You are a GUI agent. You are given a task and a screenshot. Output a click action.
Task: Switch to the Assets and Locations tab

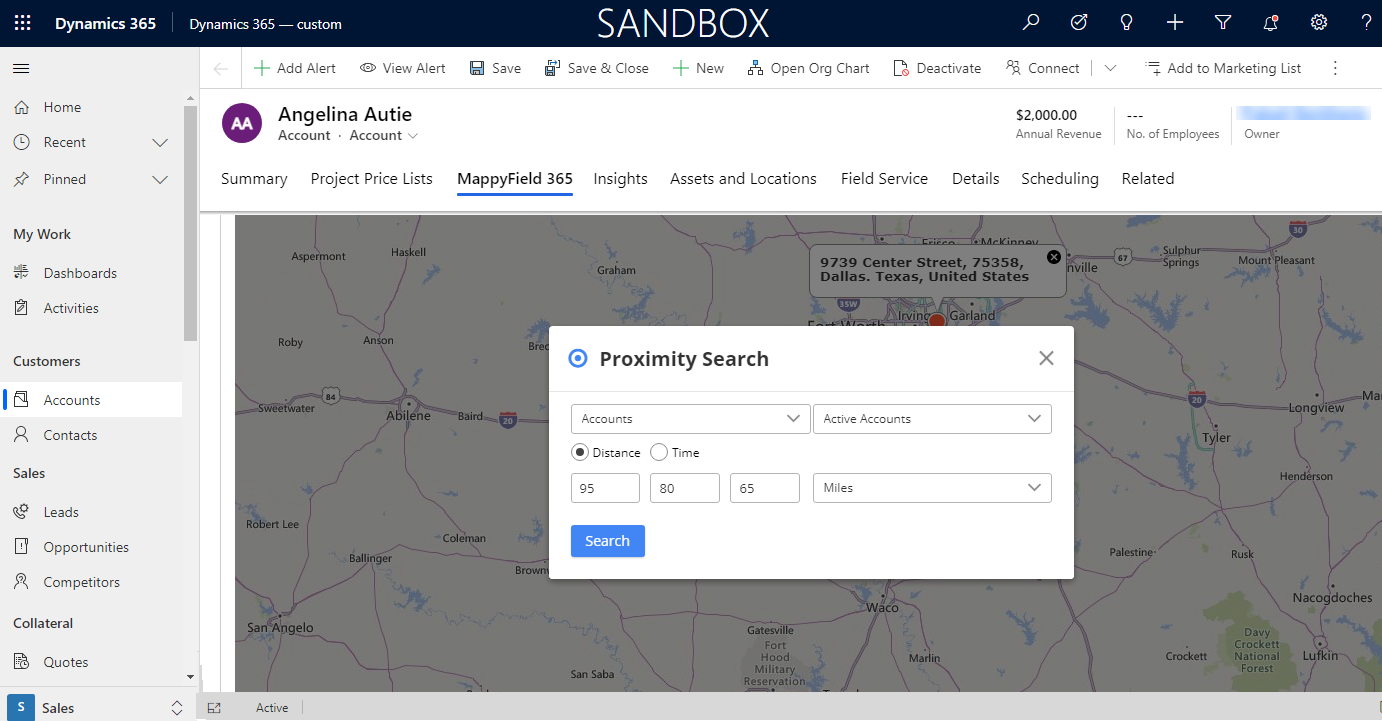tap(743, 179)
